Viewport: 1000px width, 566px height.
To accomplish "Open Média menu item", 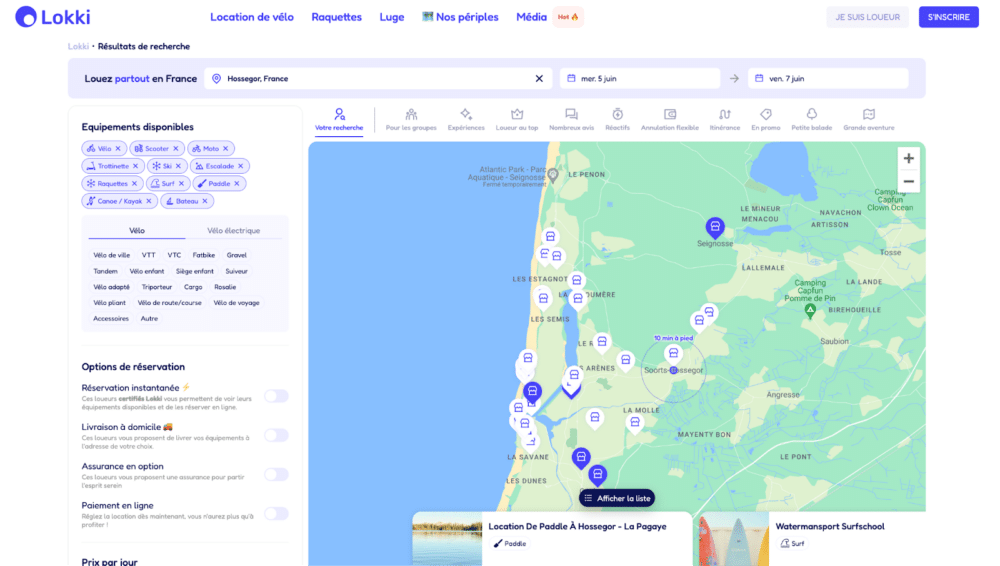I will pyautogui.click(x=531, y=17).
